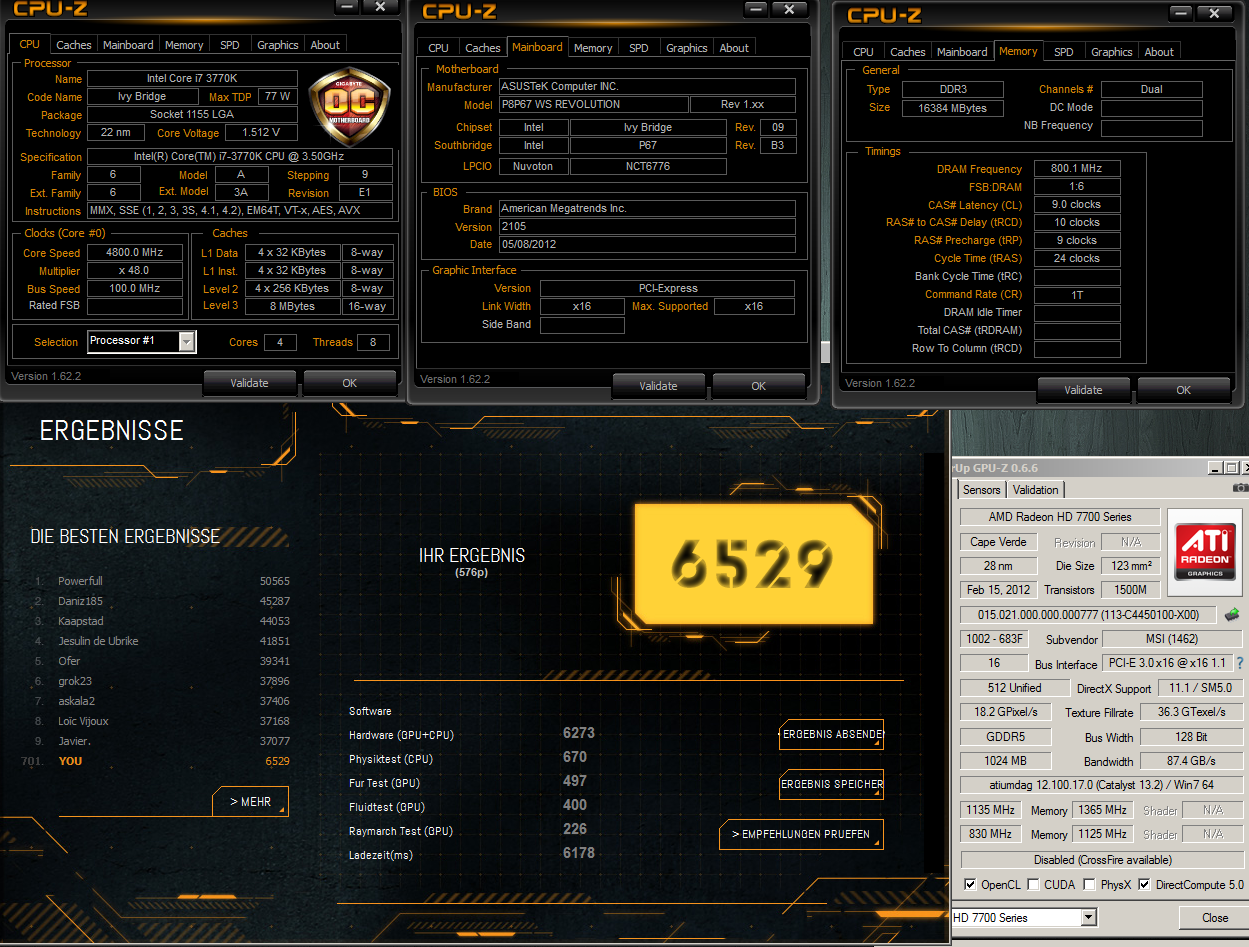Open the HD 7700 Series GPU dropdown
Image resolution: width=1249 pixels, height=947 pixels.
pos(1088,917)
